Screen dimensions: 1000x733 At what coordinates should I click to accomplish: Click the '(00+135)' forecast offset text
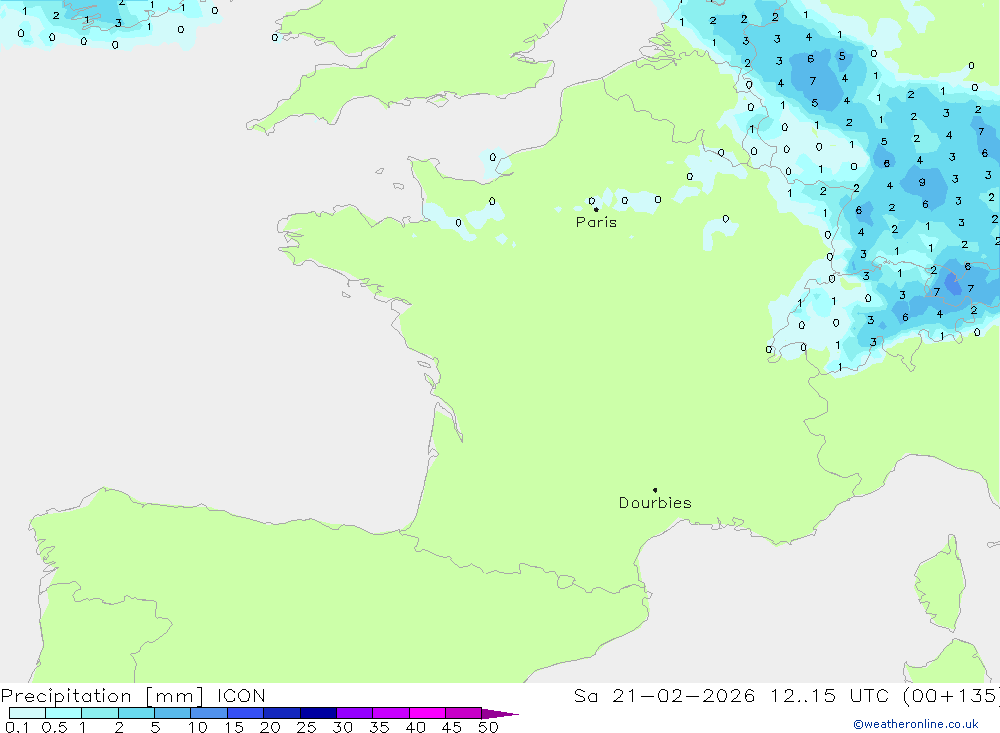pos(952,695)
